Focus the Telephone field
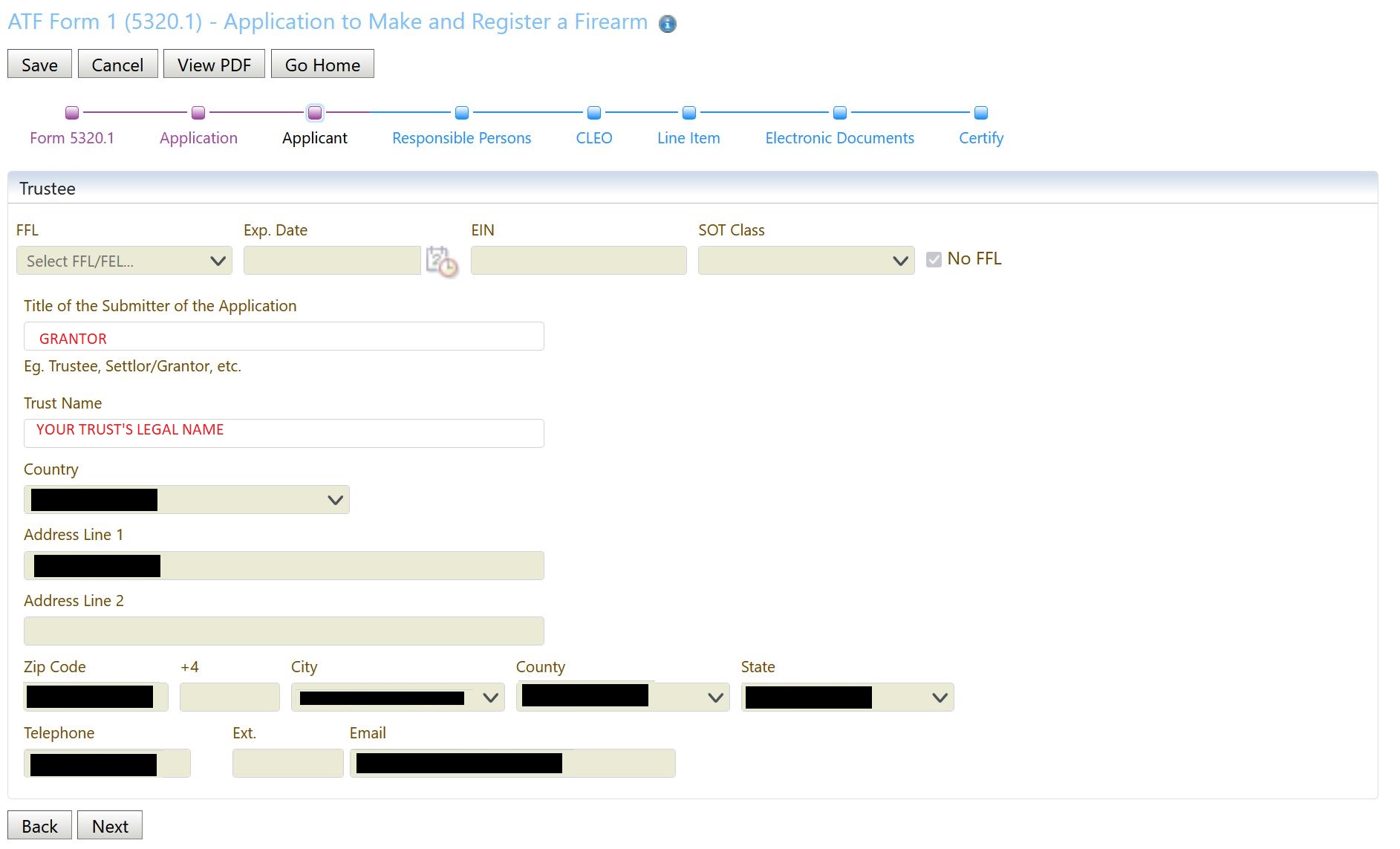Viewport: 1400px width, 849px height. (107, 764)
